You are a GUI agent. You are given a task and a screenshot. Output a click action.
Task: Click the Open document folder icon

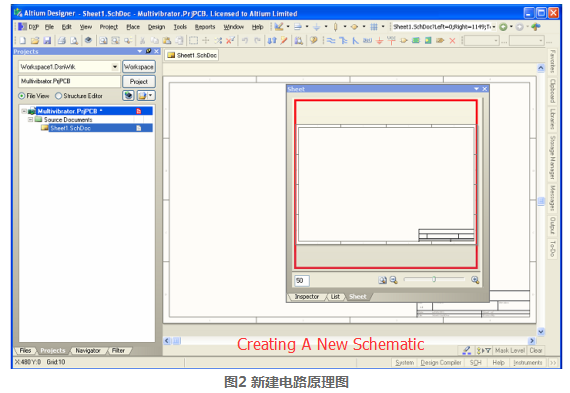[x=35, y=40]
